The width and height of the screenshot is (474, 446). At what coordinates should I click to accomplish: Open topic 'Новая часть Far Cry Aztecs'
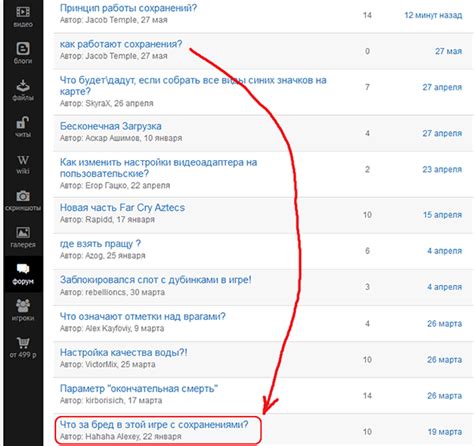(122, 207)
